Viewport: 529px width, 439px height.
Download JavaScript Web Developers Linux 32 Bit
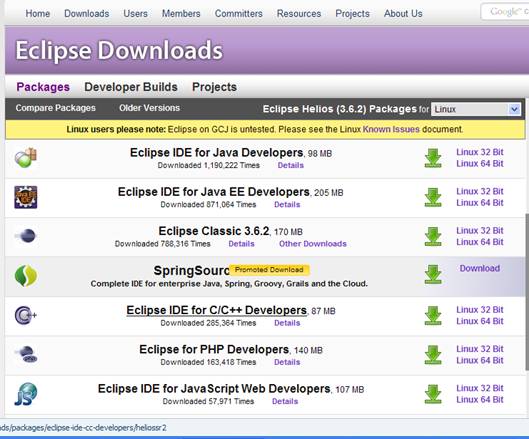coord(479,388)
